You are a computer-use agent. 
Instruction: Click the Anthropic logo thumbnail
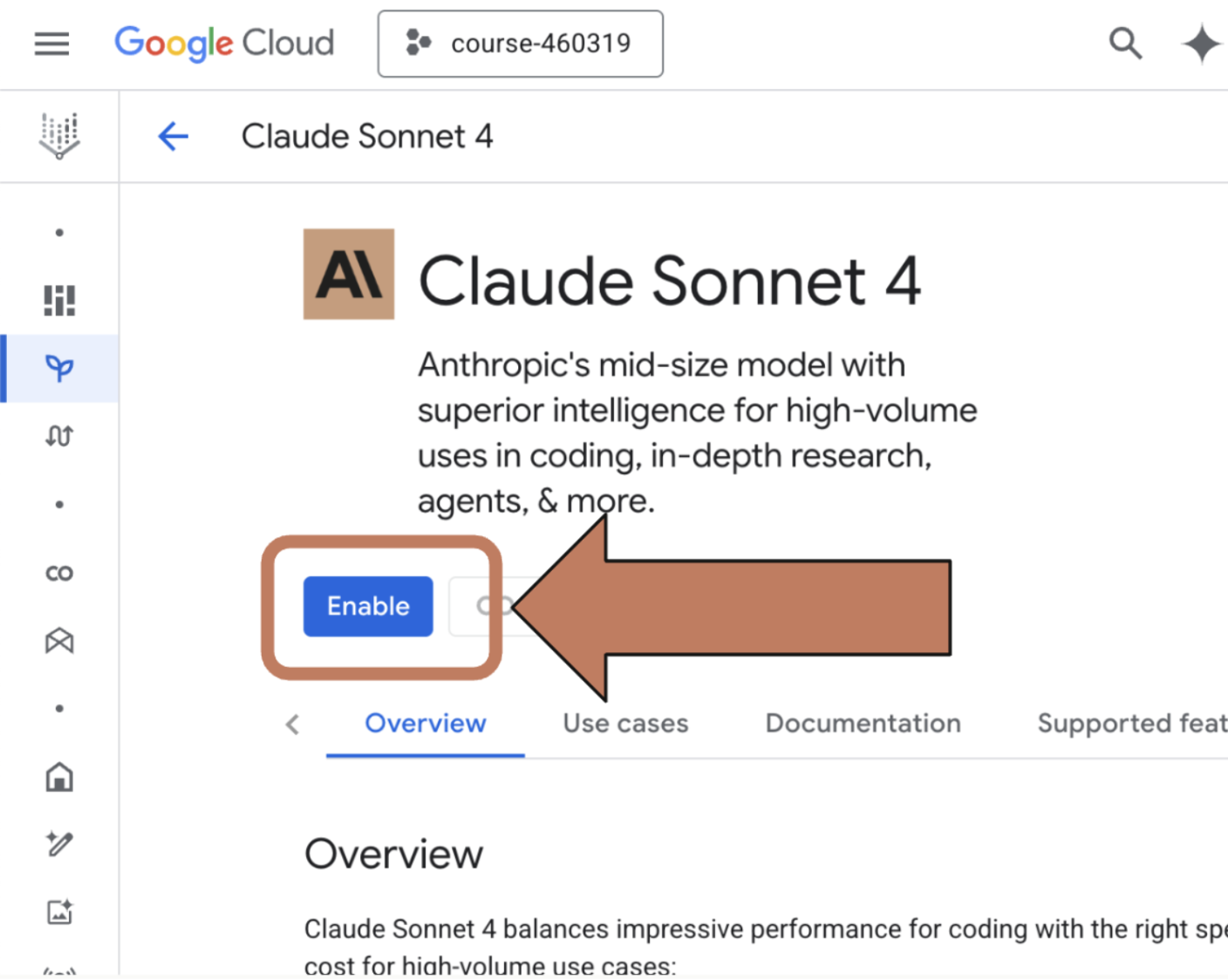pos(349,274)
